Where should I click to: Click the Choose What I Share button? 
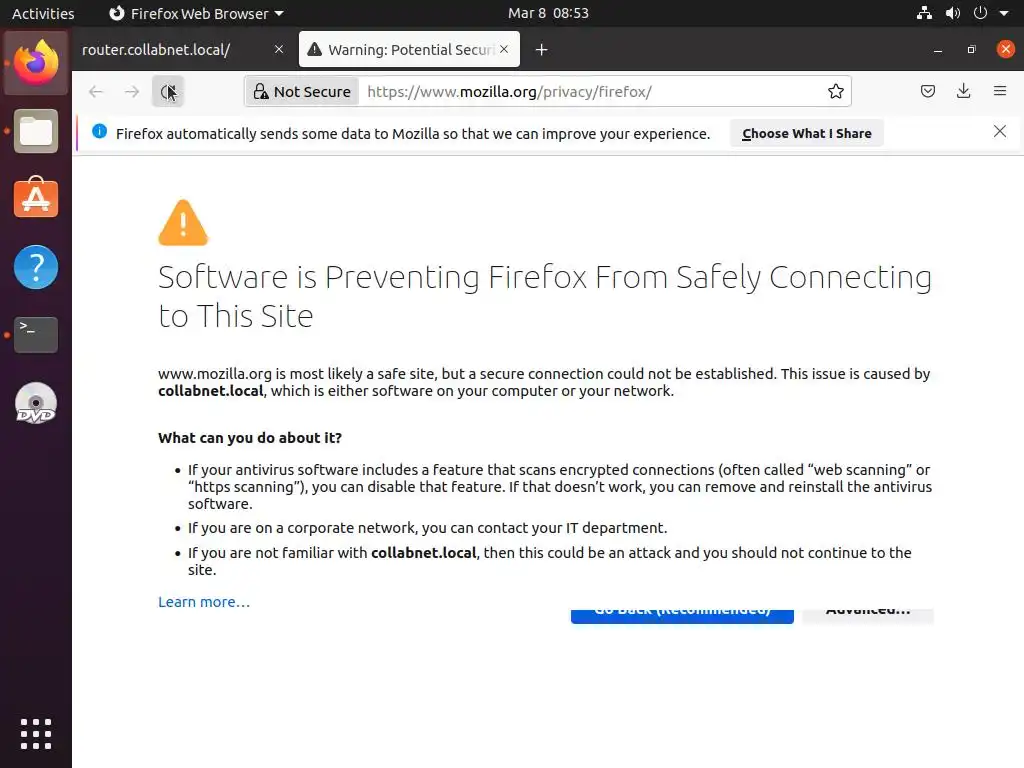[x=806, y=133]
